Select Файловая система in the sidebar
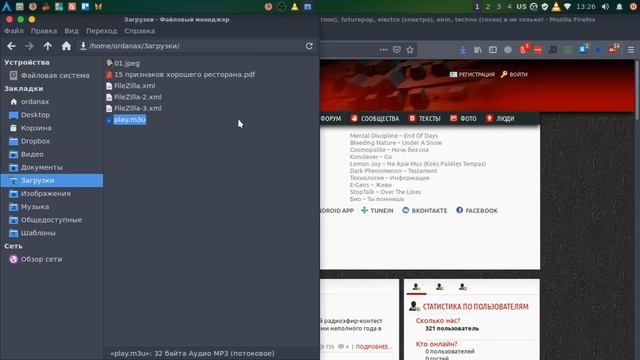Screen dimensions: 640x360 coord(51,76)
